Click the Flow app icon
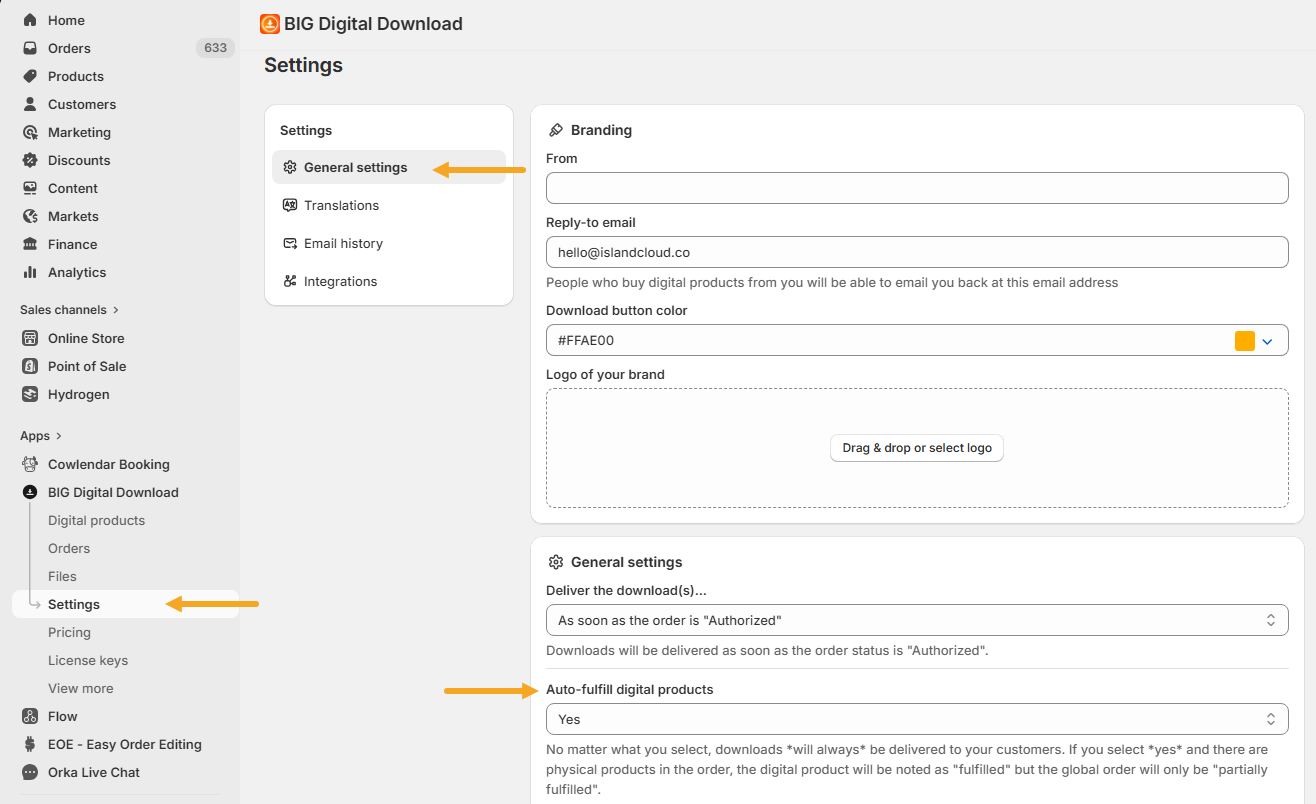1316x804 pixels. [x=30, y=716]
